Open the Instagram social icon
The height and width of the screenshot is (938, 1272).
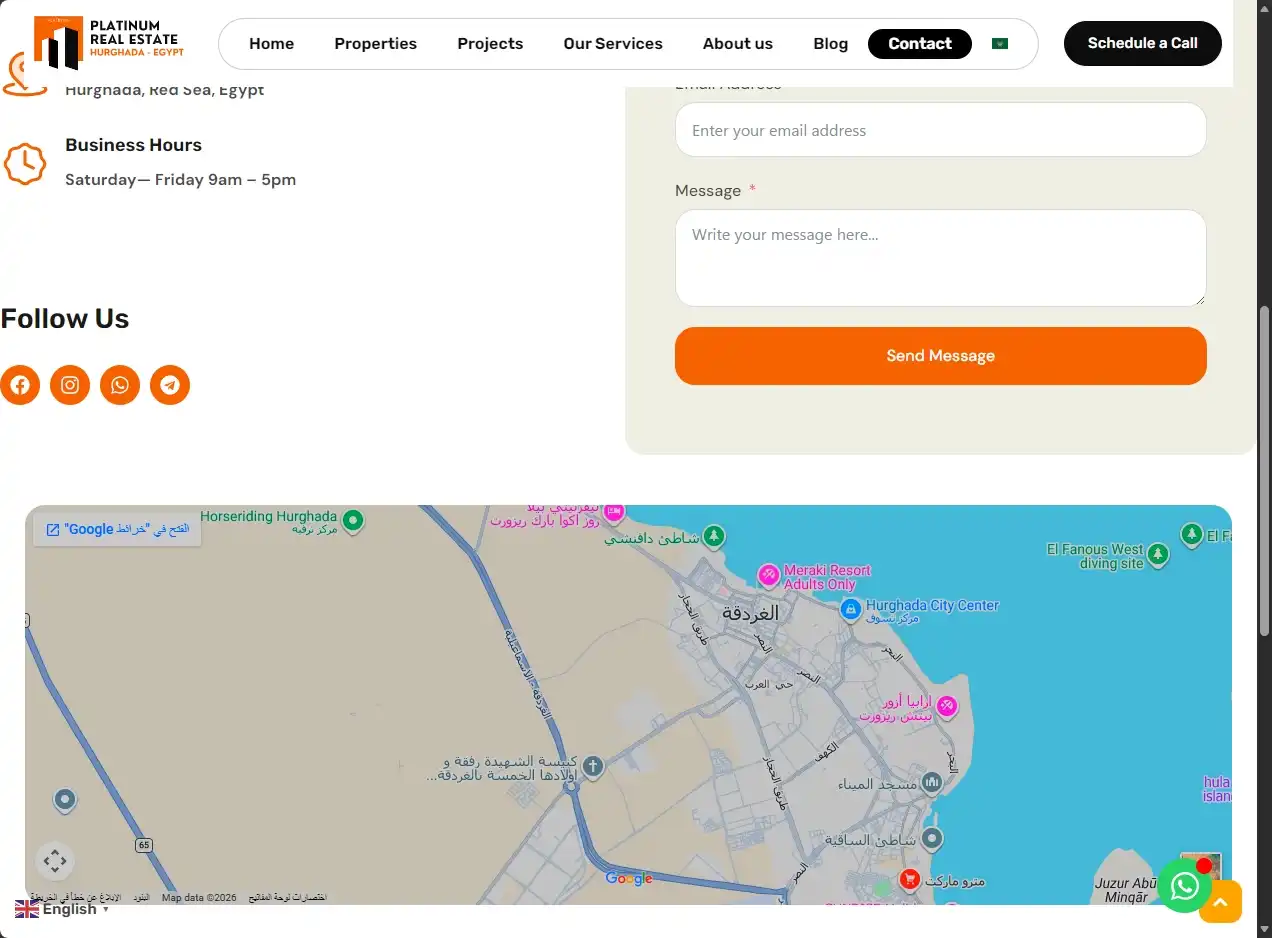point(70,385)
